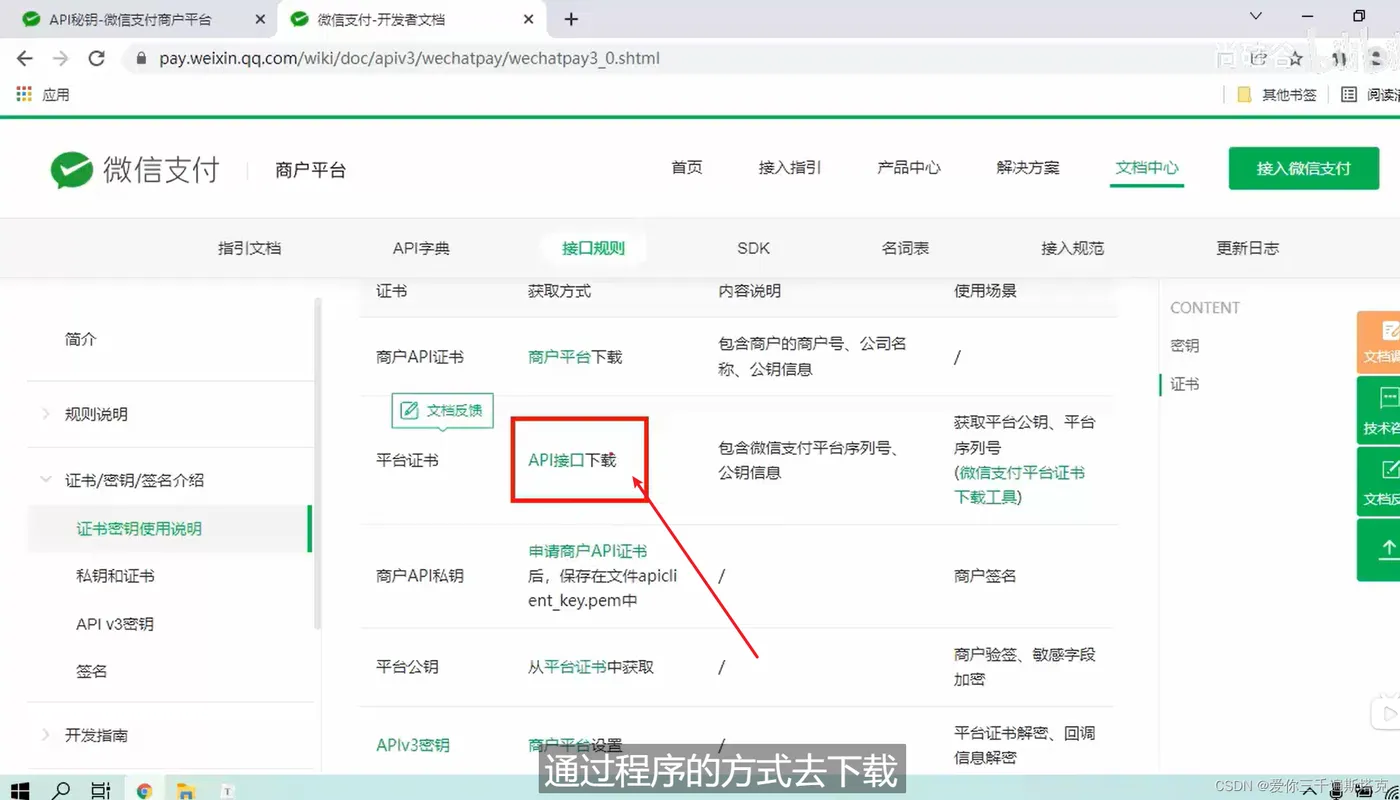Jump to 证书 in CONTENT outline
The height and width of the screenshot is (800, 1400).
[x=1185, y=384]
